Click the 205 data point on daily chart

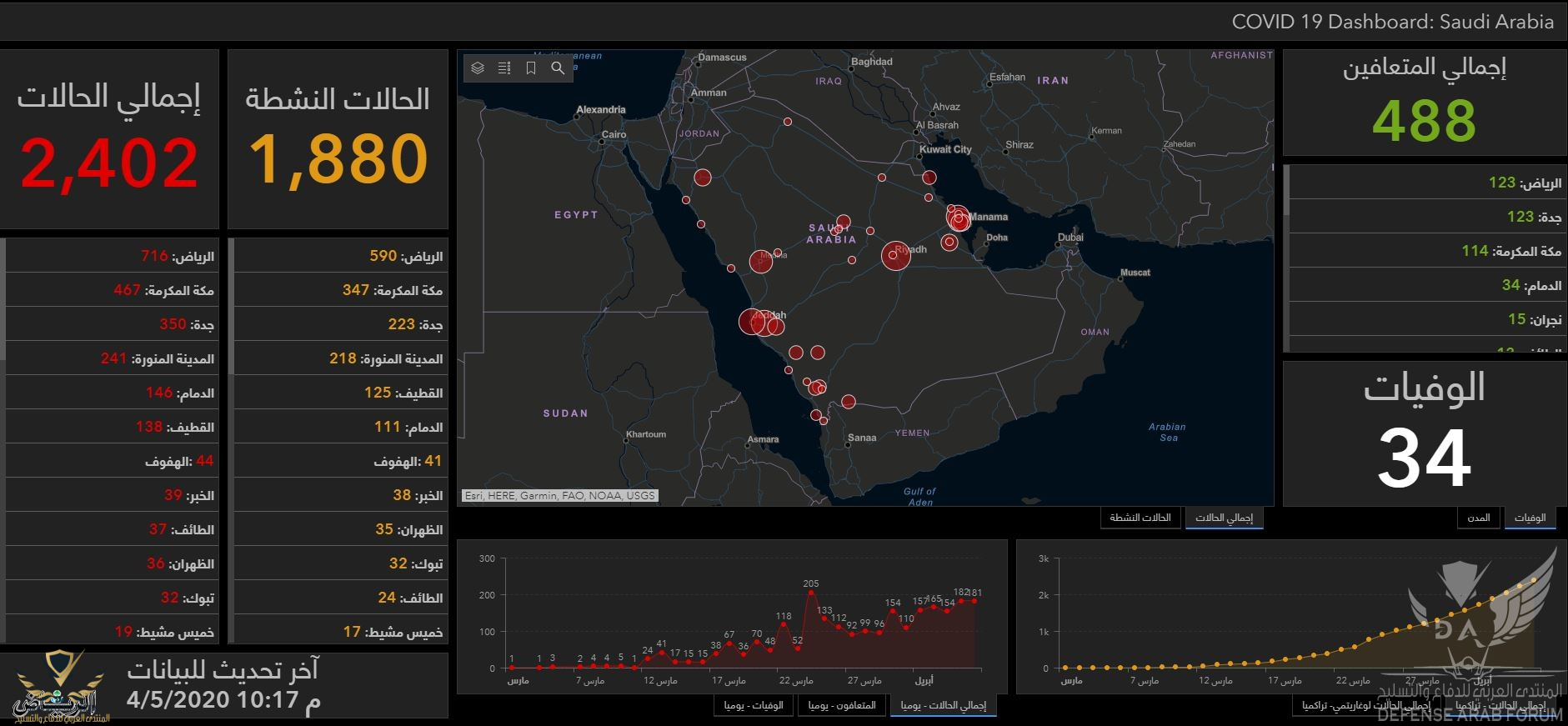click(x=810, y=593)
